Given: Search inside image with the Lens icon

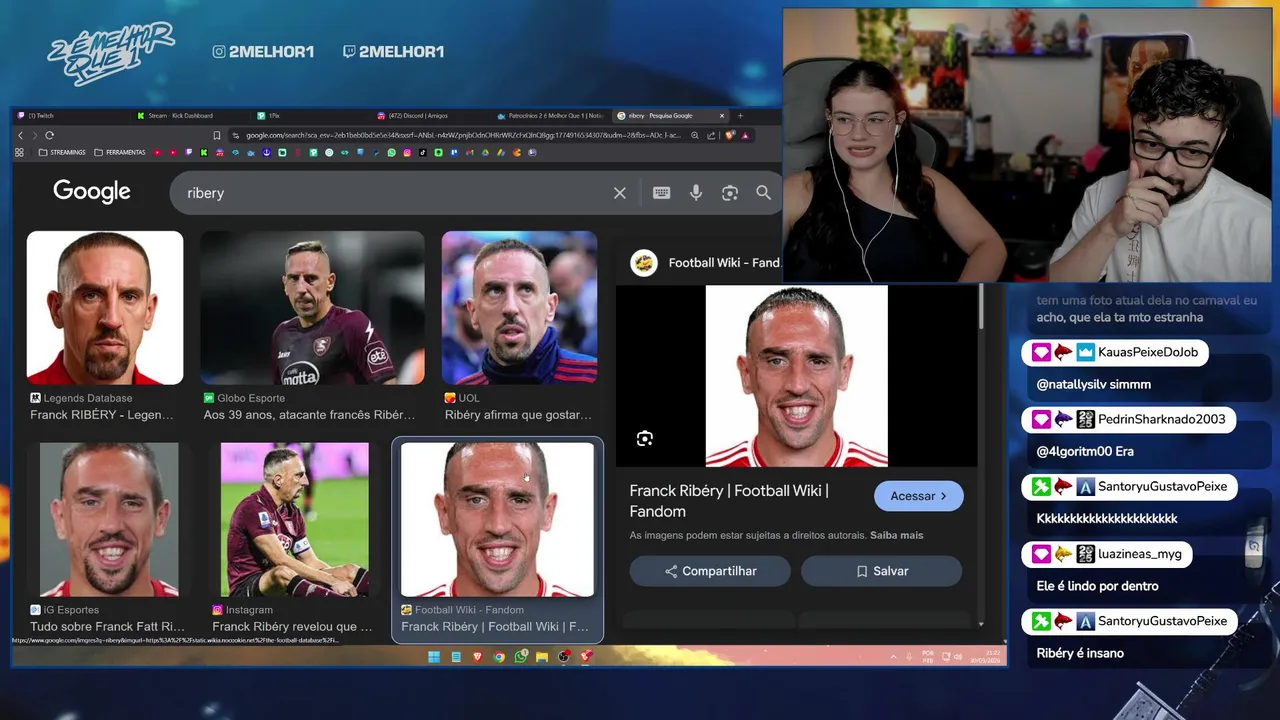Looking at the screenshot, I should 645,438.
